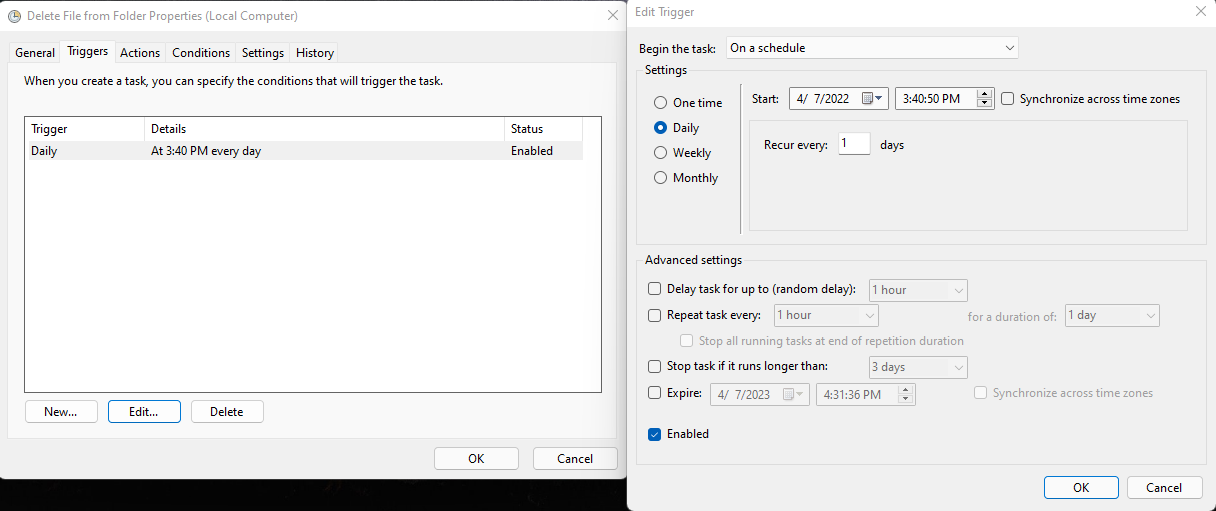This screenshot has width=1216, height=511.
Task: Open the random delay 1 hour dropdown
Action: point(918,290)
